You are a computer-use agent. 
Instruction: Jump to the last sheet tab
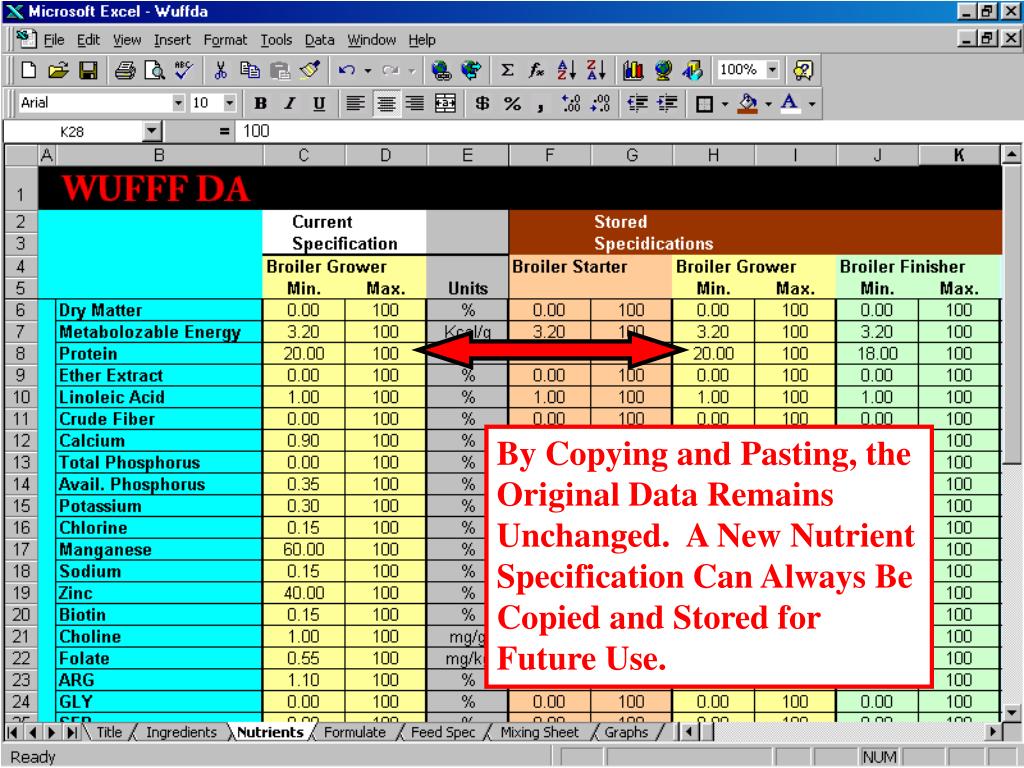click(73, 732)
